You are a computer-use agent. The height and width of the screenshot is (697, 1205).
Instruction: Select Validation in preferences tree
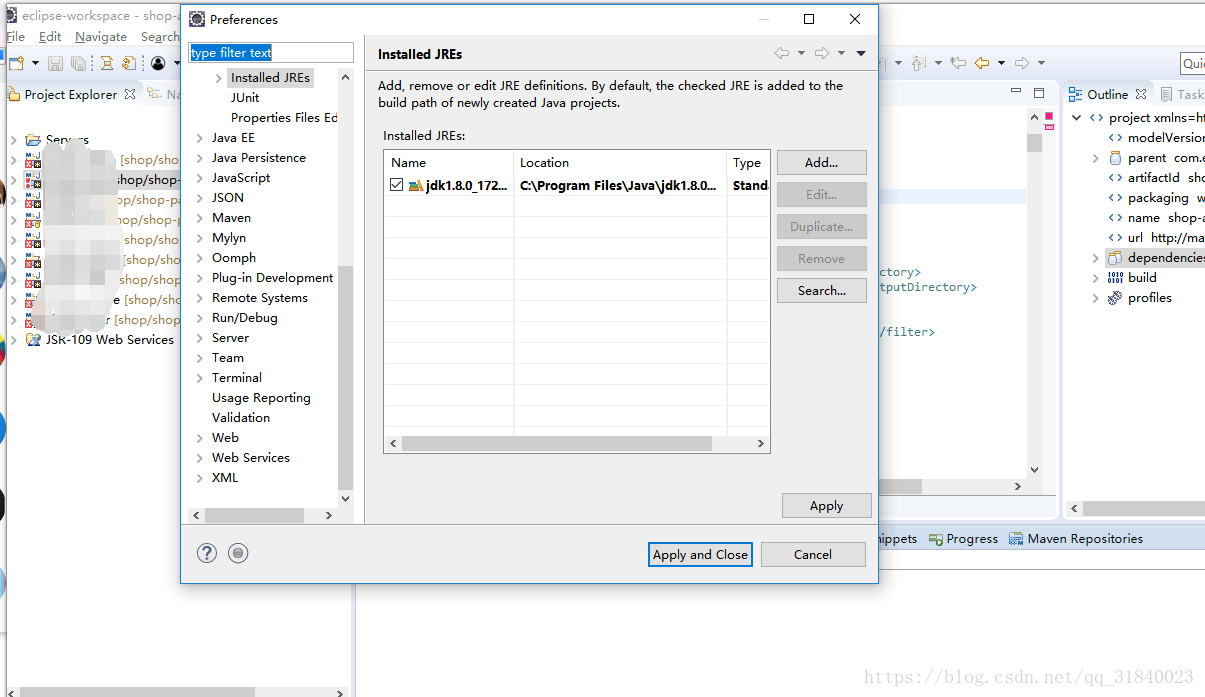(241, 417)
